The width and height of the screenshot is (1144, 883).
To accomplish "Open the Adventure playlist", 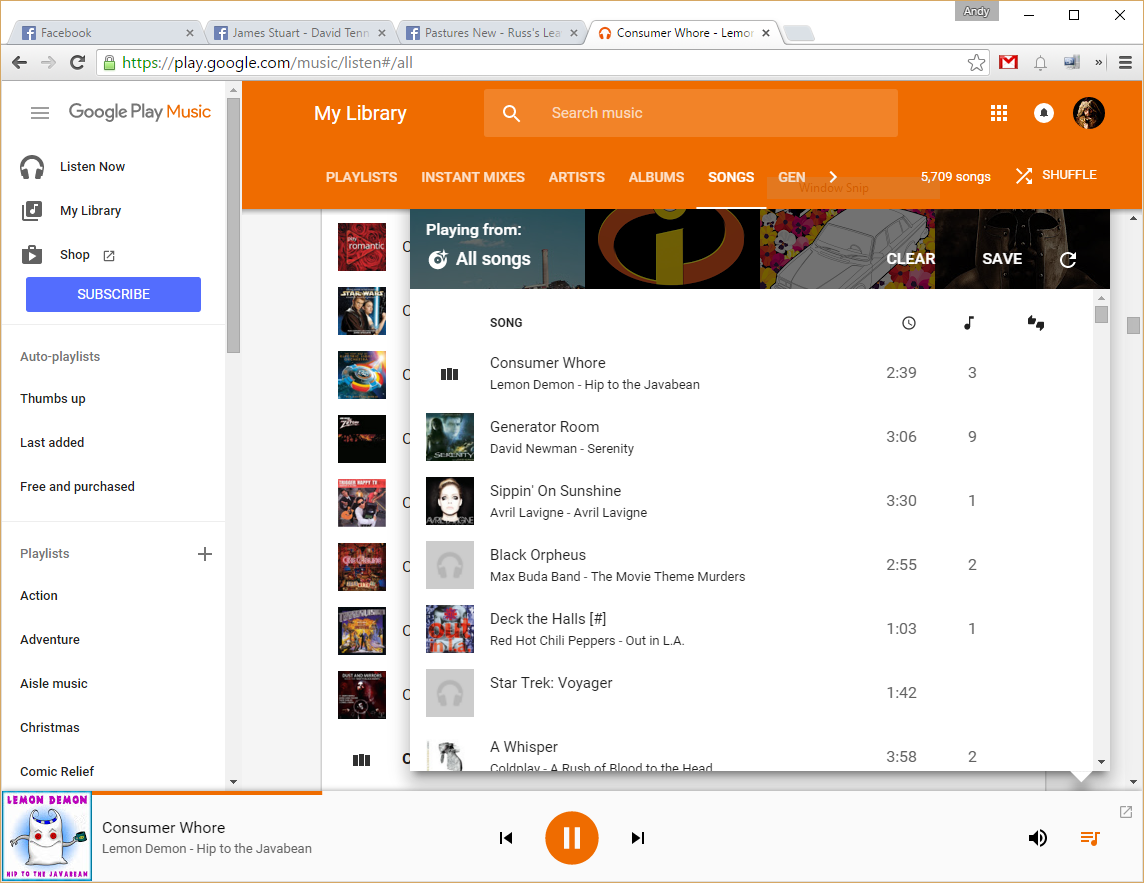I will coord(50,639).
